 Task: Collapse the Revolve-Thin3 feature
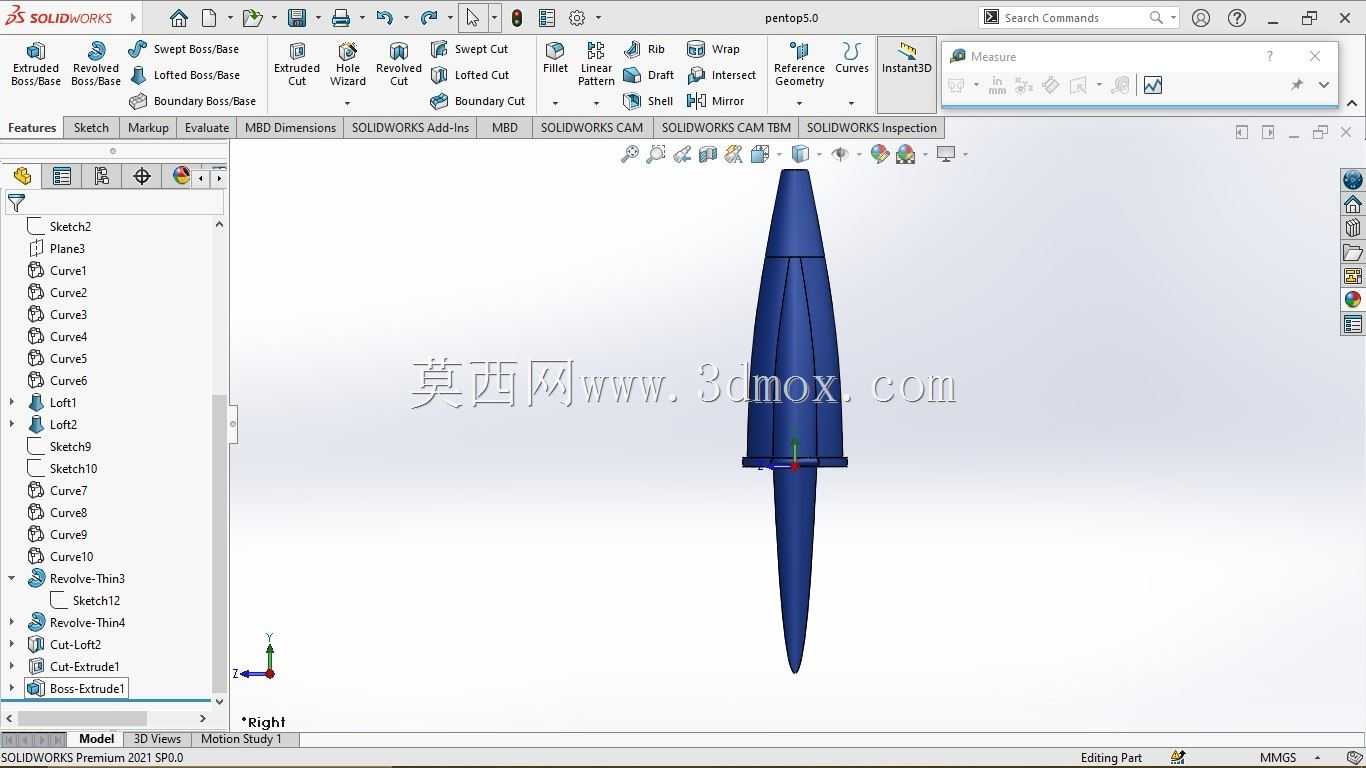coord(12,578)
